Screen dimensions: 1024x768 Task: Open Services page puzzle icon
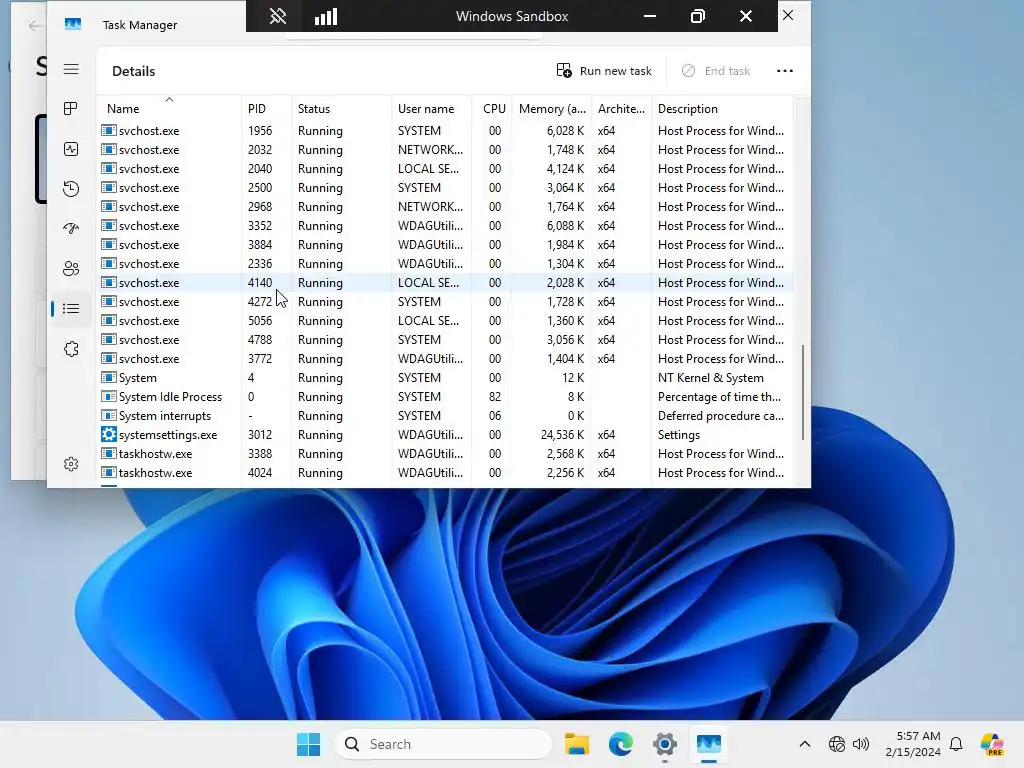coord(71,349)
